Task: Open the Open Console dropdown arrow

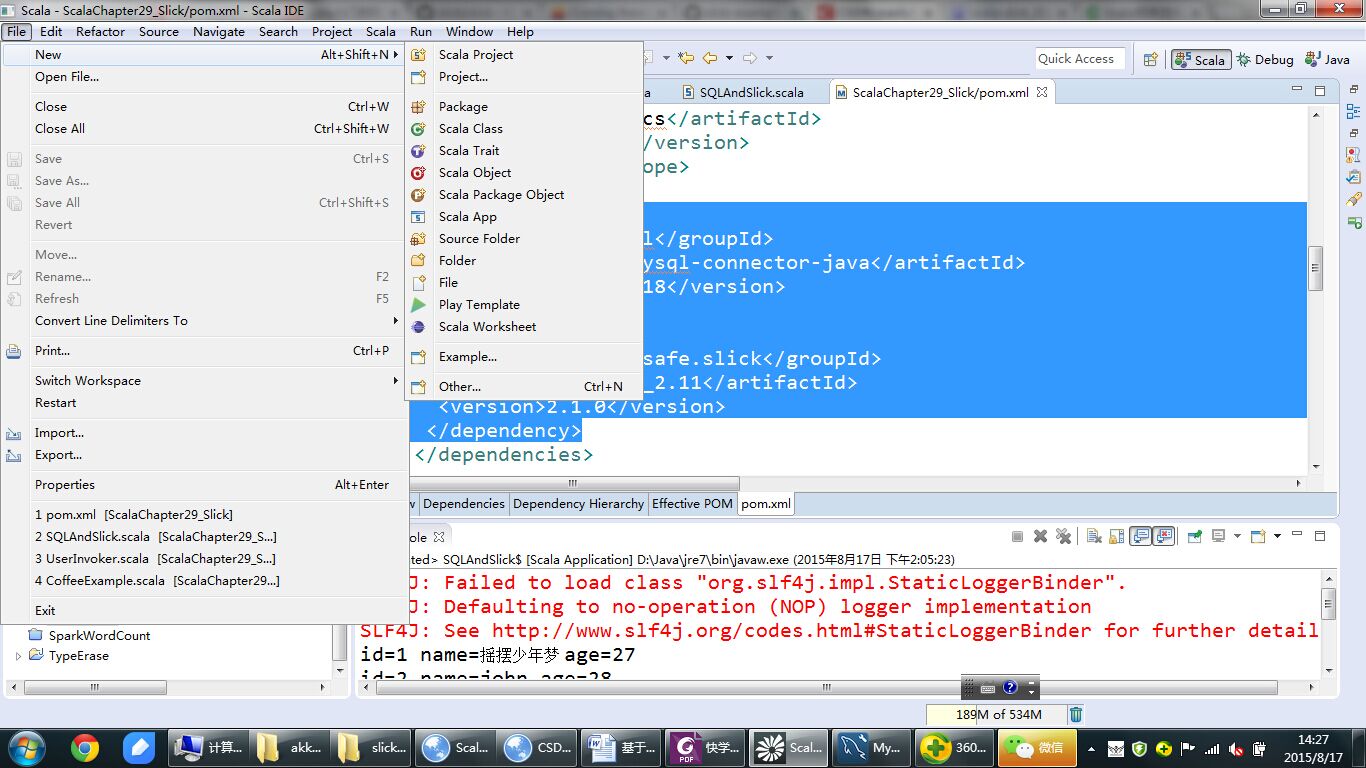Action: click(x=1277, y=536)
